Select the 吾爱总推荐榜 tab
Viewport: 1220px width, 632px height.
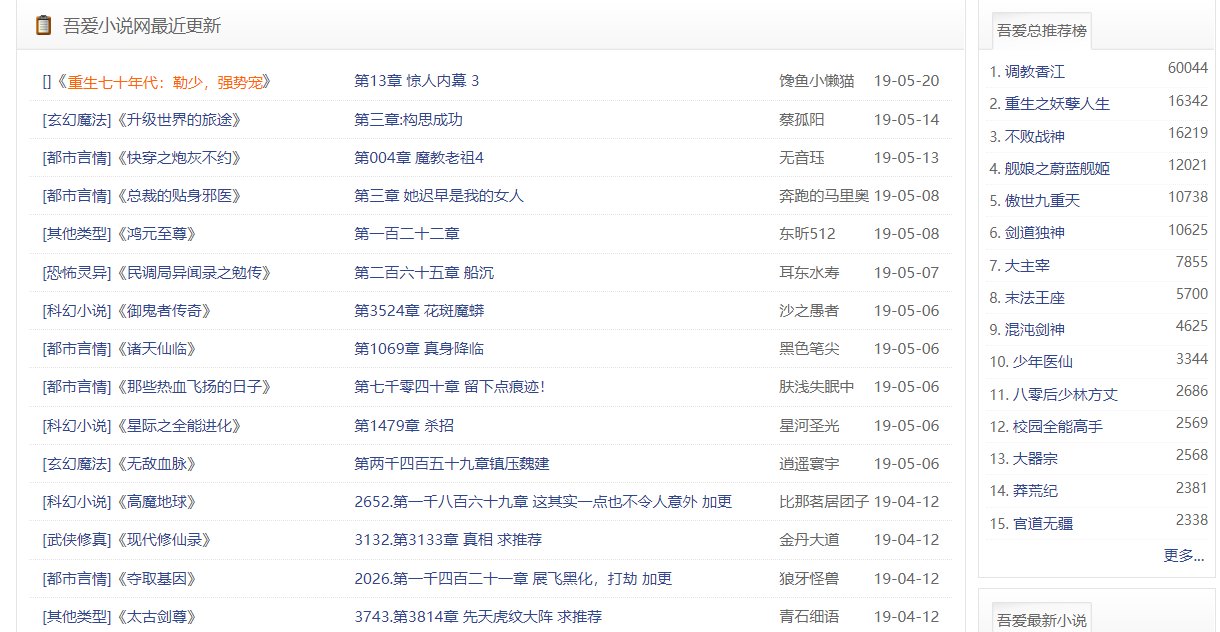point(1041,31)
